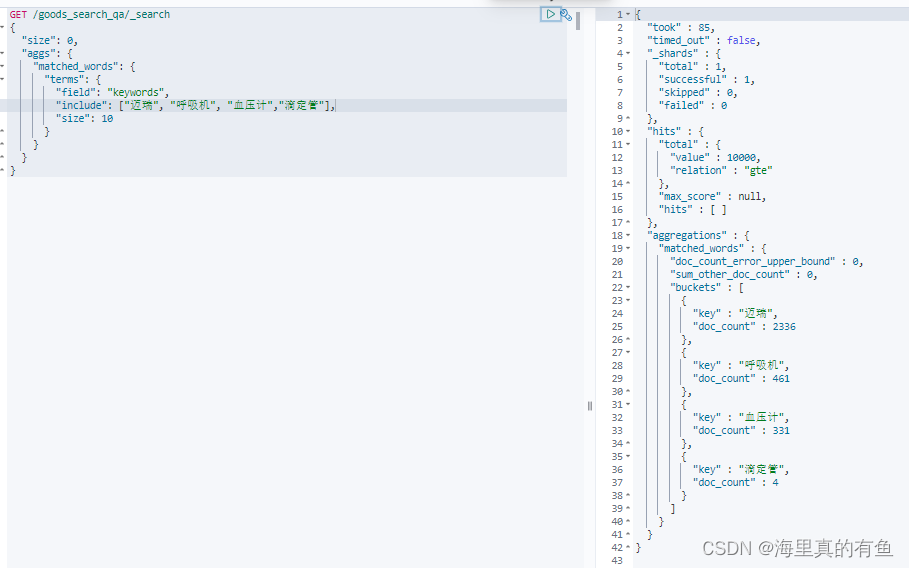Image resolution: width=909 pixels, height=568 pixels.
Task: Place cursor on the "size": 0 line
Action: click(x=50, y=41)
